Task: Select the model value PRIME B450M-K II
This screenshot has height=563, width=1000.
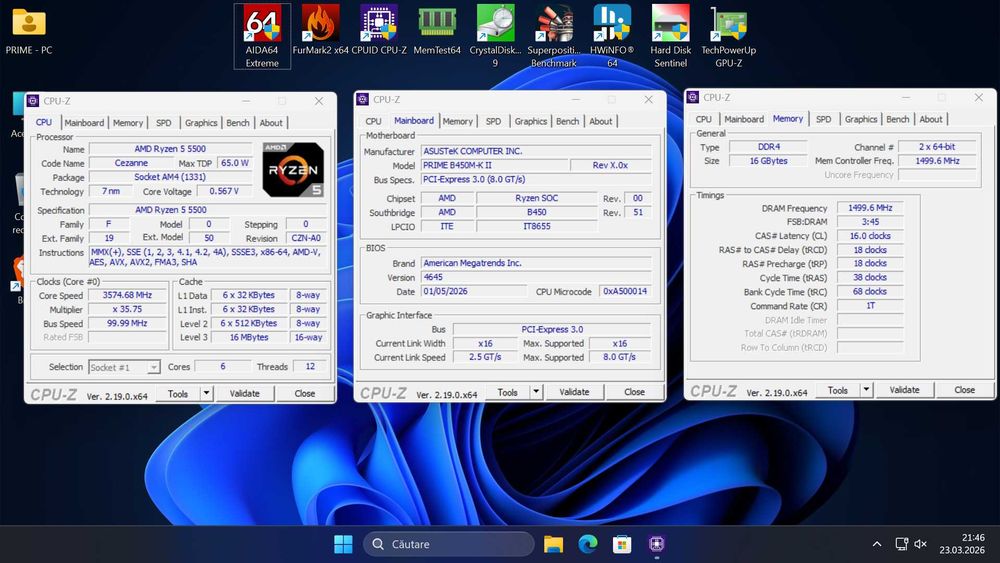Action: (494, 165)
